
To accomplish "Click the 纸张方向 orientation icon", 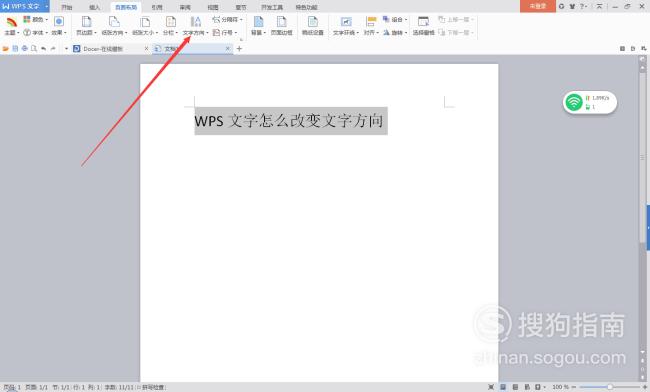I will (x=114, y=22).
